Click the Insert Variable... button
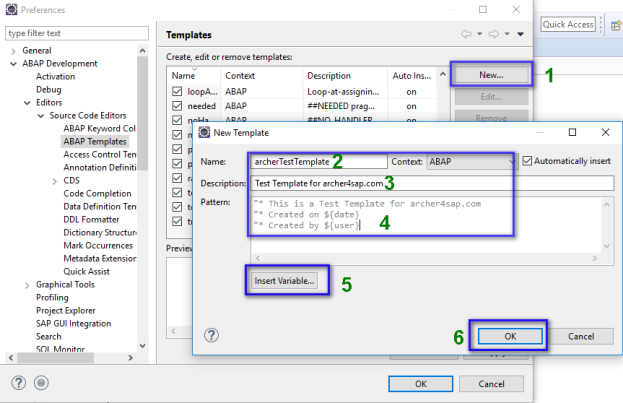The image size is (623, 403). tap(284, 281)
